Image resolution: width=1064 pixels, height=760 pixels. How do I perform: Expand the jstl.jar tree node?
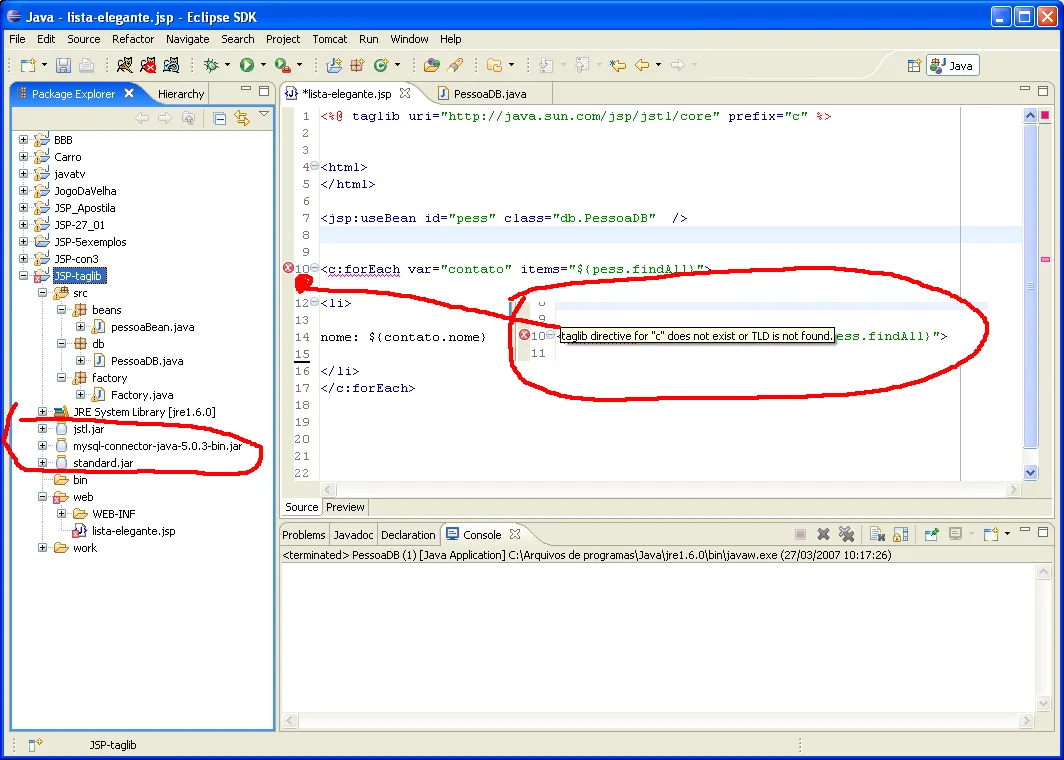pos(42,429)
